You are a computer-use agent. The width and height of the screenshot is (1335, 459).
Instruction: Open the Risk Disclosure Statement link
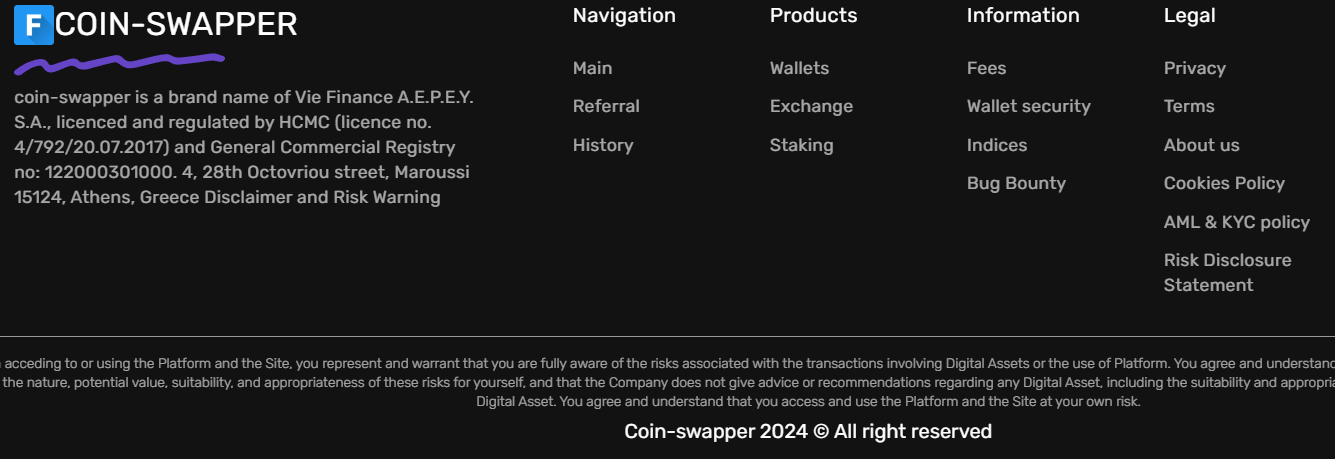coord(1227,272)
